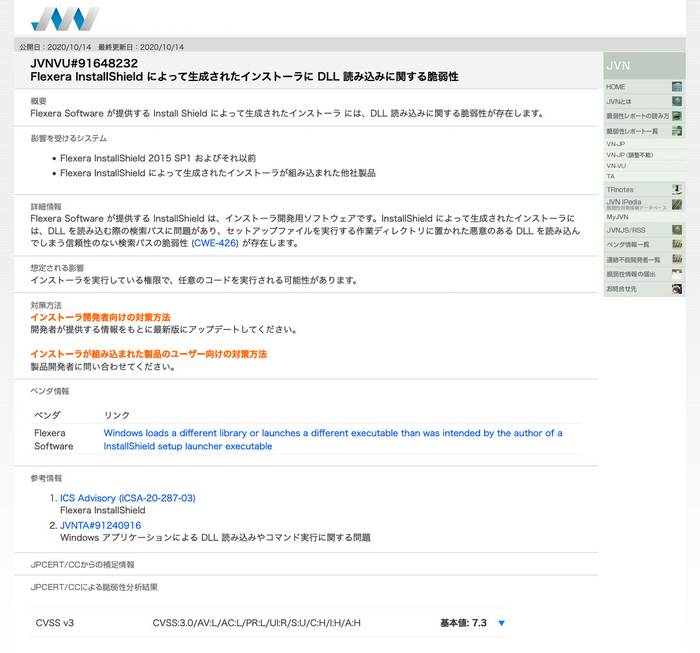
Task: Click the 最終更新日:2020/10/14 text
Action: (141, 47)
